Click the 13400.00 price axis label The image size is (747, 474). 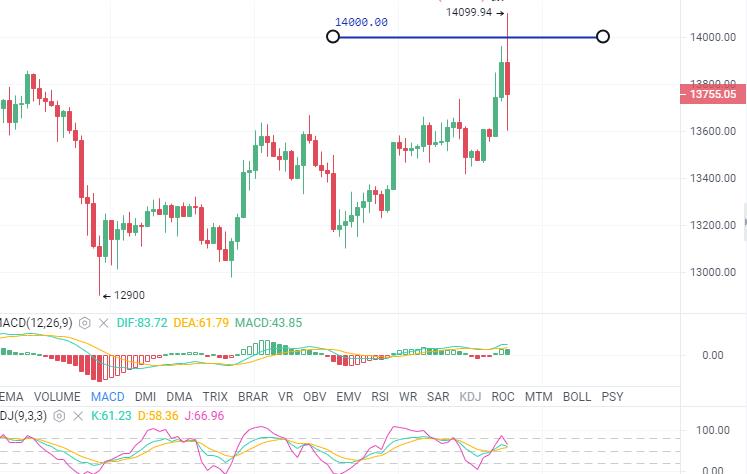[713, 178]
